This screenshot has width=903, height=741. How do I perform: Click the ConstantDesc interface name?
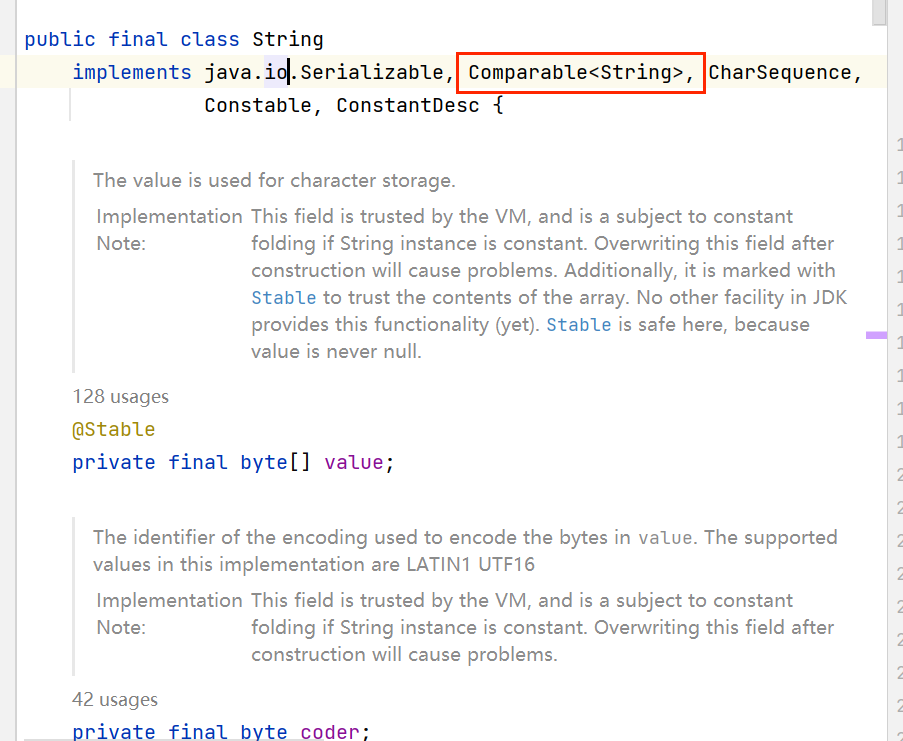pyautogui.click(x=408, y=106)
